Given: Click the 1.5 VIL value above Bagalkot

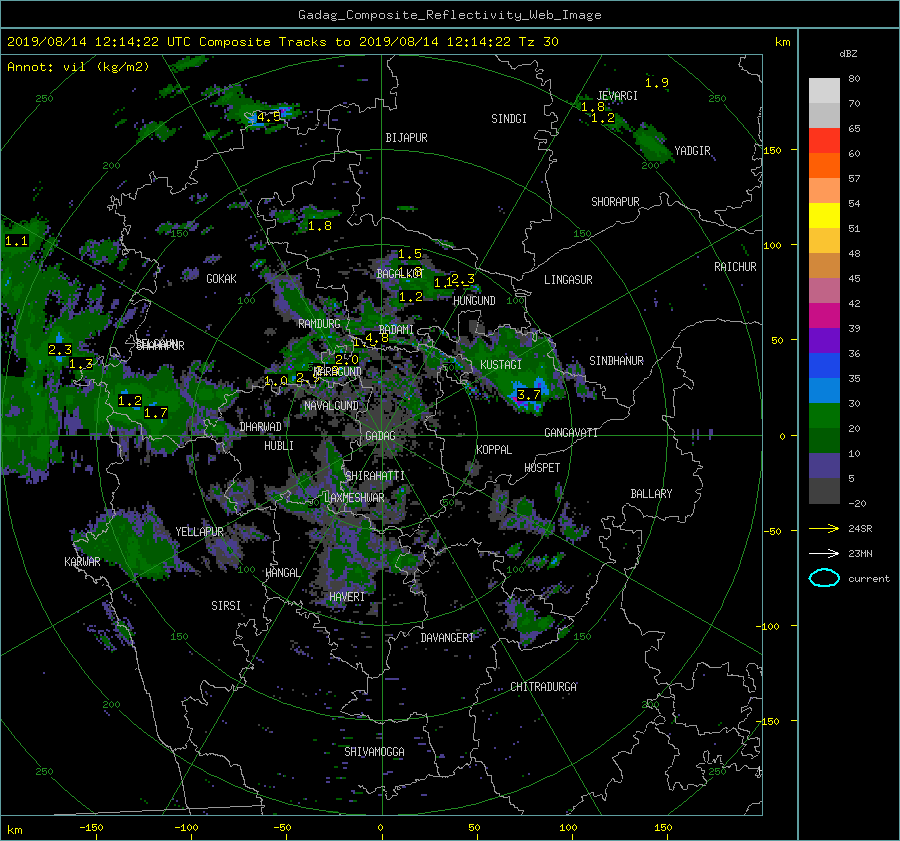Looking at the screenshot, I should pyautogui.click(x=410, y=254).
